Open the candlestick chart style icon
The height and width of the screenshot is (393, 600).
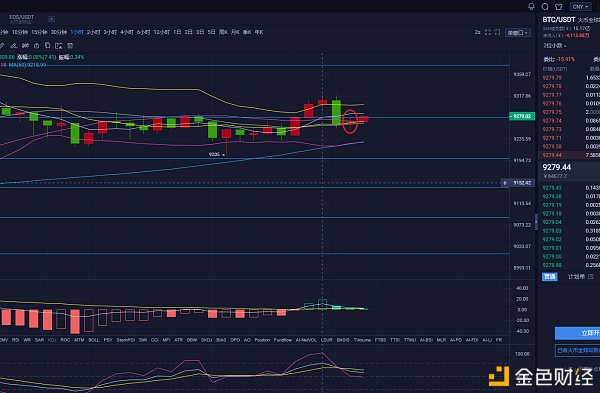25,46
